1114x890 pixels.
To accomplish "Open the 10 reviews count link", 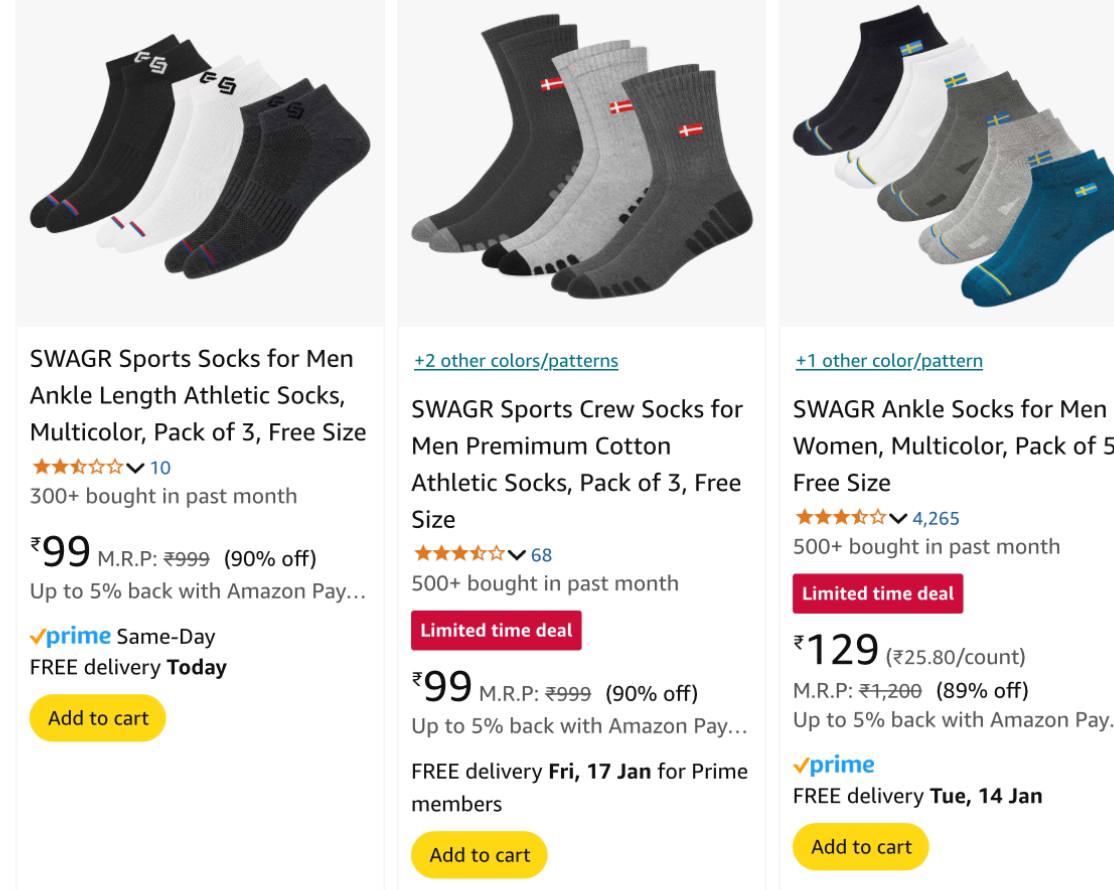I will 161,465.
